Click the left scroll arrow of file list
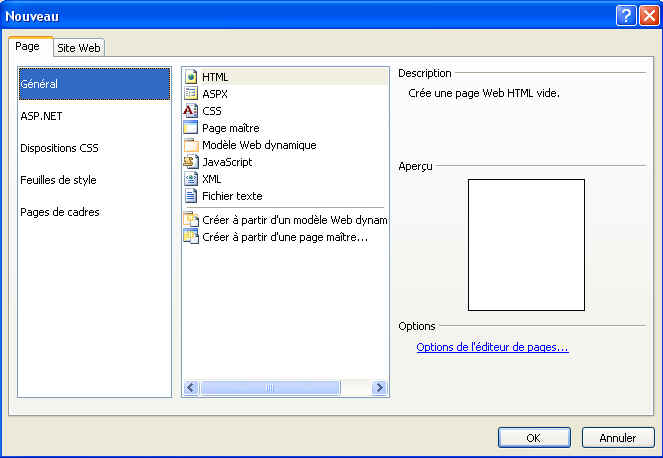663x458 pixels. (191, 387)
